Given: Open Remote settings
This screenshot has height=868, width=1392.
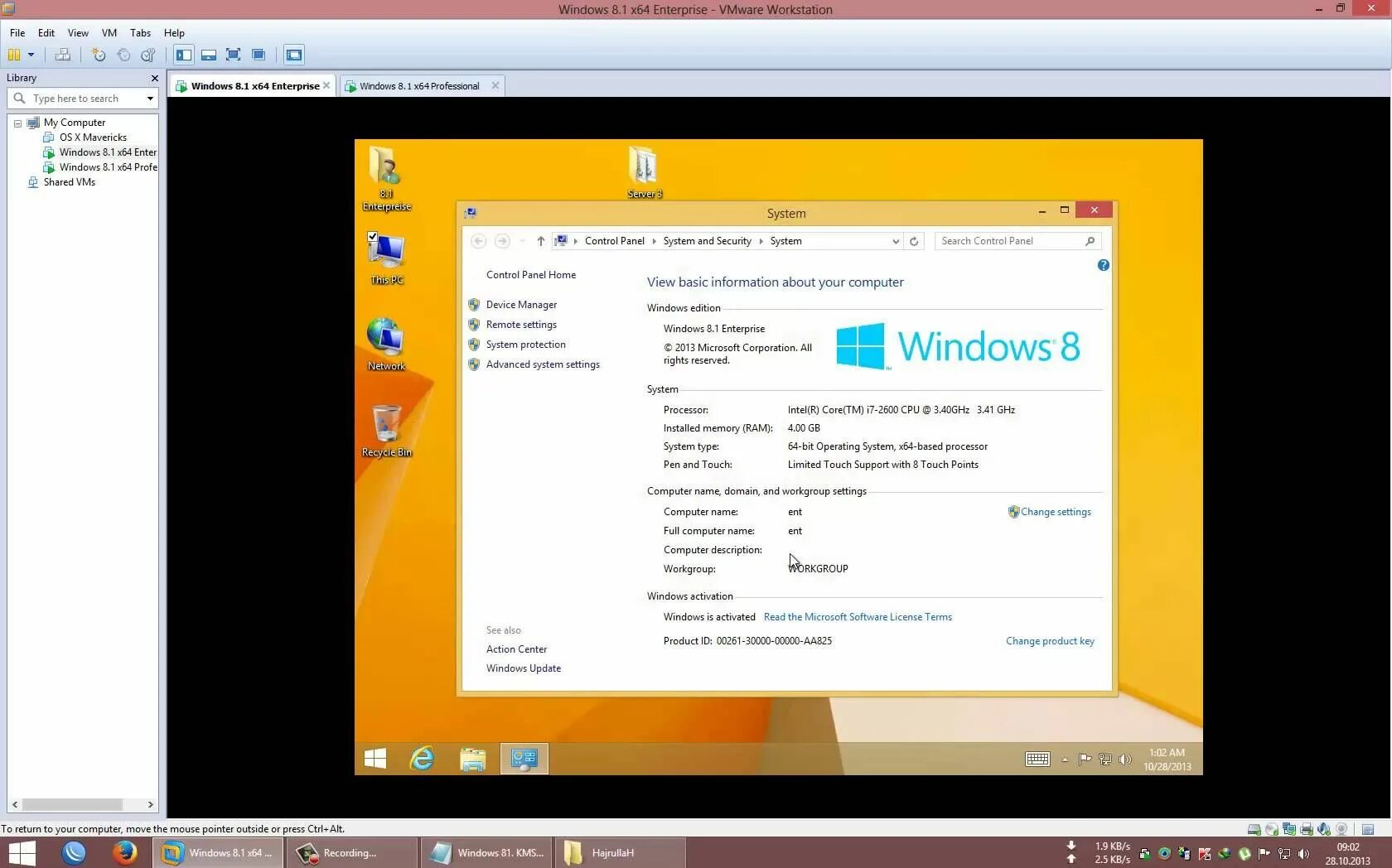Looking at the screenshot, I should point(521,325).
